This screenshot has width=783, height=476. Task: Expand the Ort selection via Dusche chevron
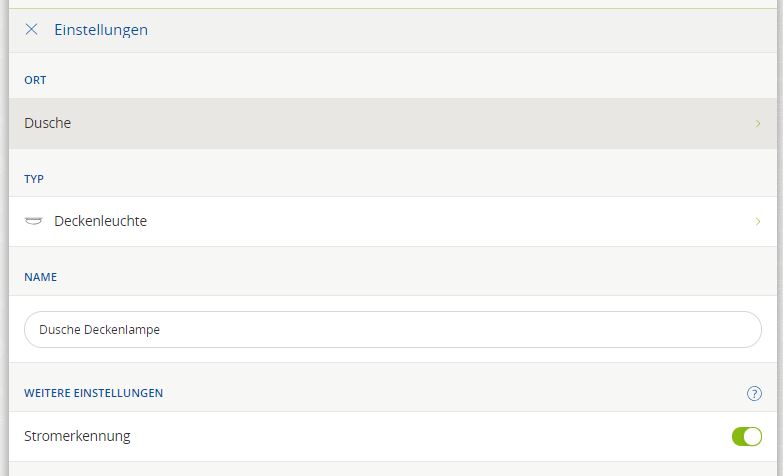tap(758, 124)
